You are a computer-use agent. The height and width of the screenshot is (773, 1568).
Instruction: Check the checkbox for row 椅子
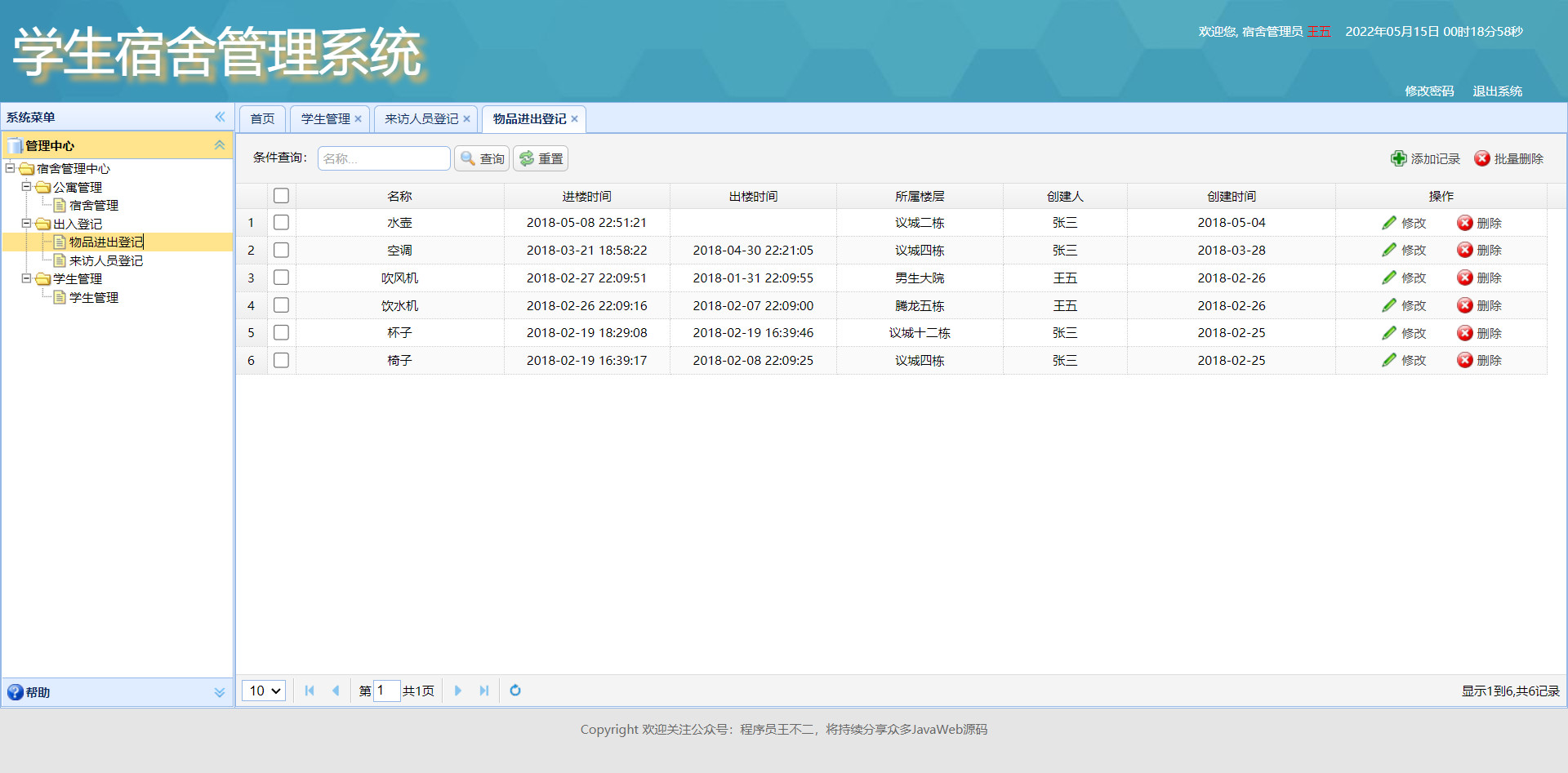281,360
